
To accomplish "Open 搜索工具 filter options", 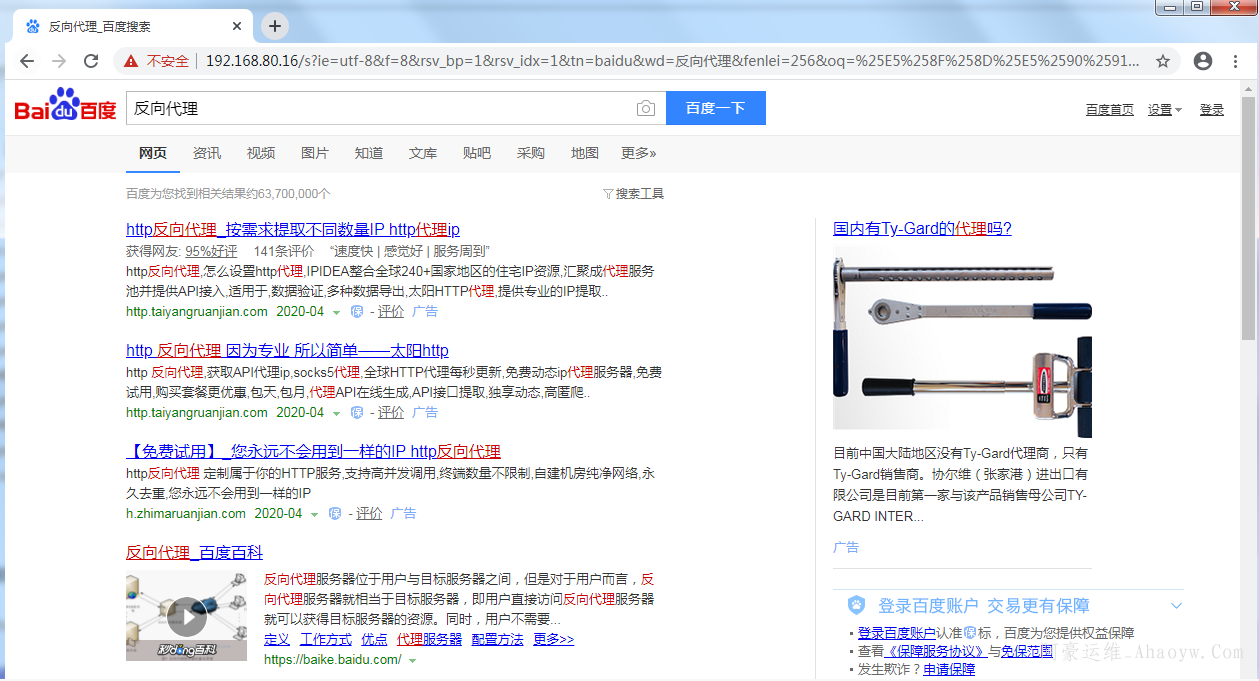I will coord(633,194).
